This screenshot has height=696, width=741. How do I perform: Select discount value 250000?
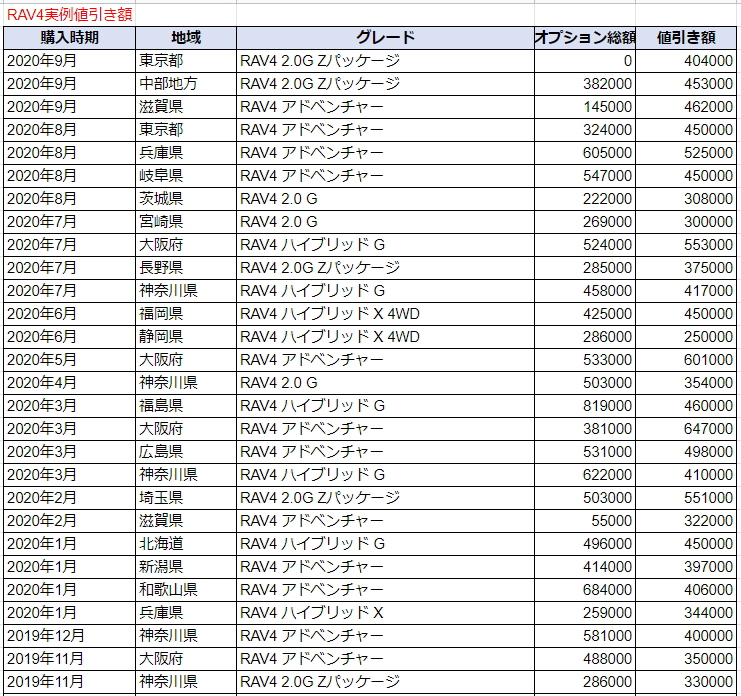pos(686,337)
